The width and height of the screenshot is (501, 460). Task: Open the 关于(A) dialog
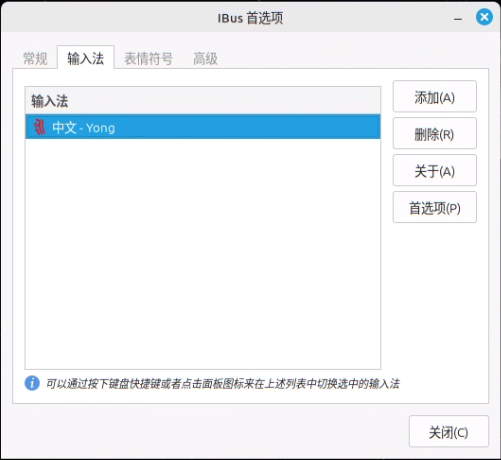(434, 170)
